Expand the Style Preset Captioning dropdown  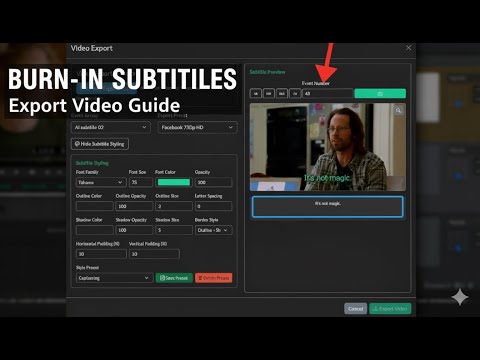[114, 278]
